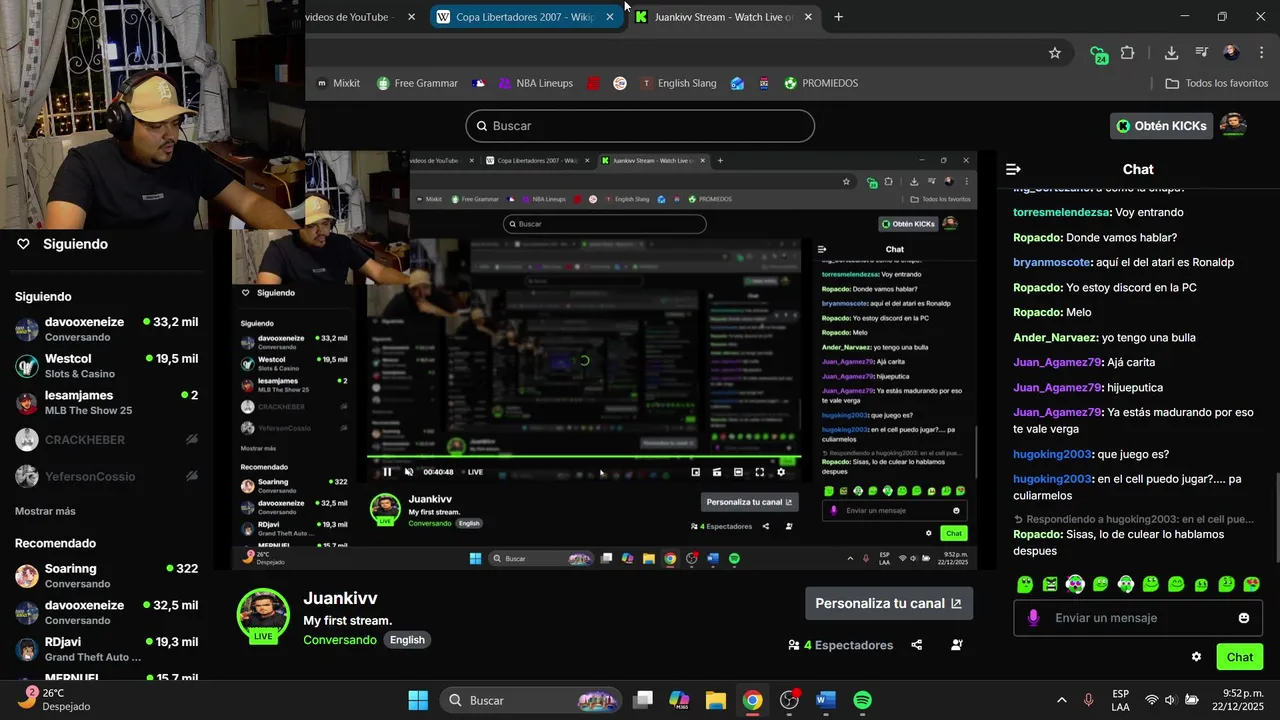Click the add user icon near Espectadores

tap(957, 645)
